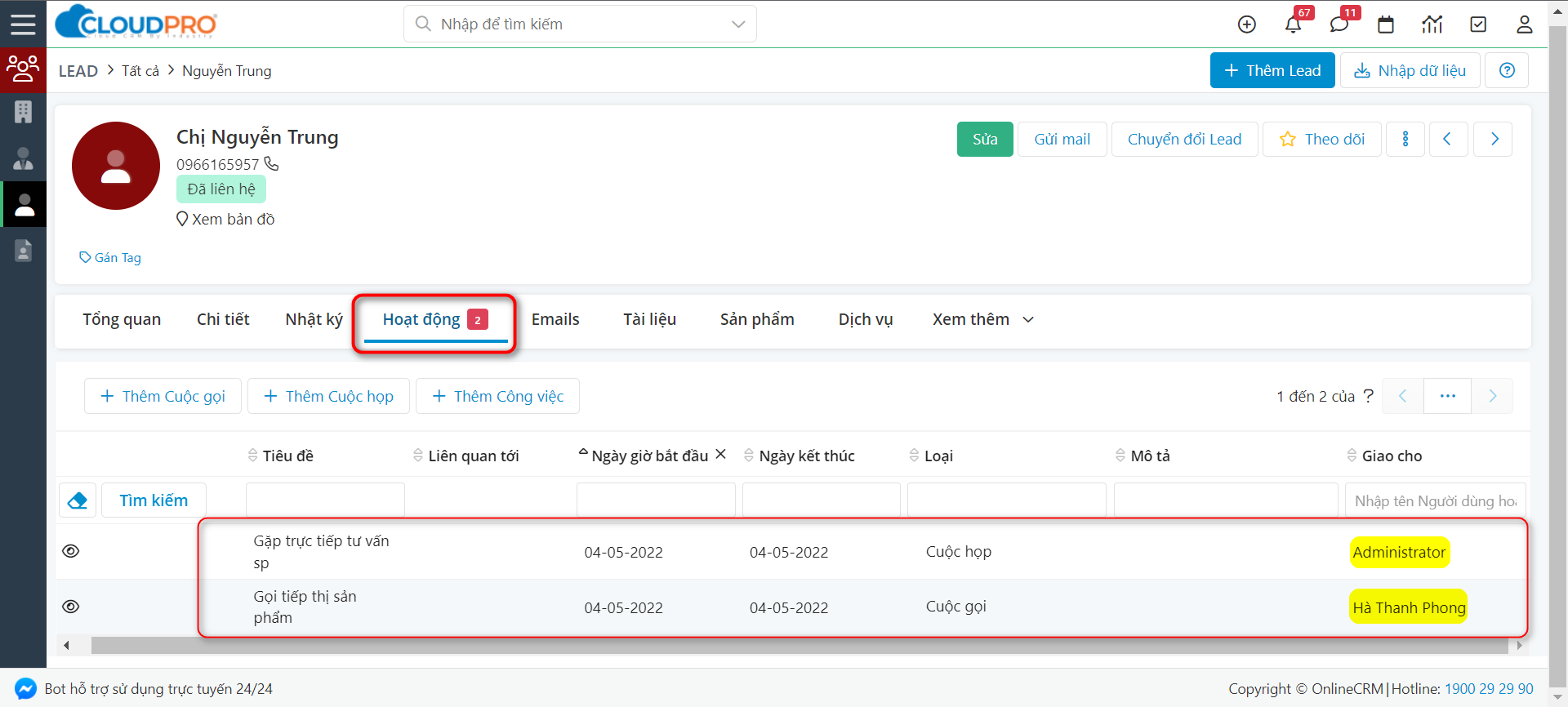
Task: Remove sort on Ngày giờ bắt đầu
Action: 720,454
